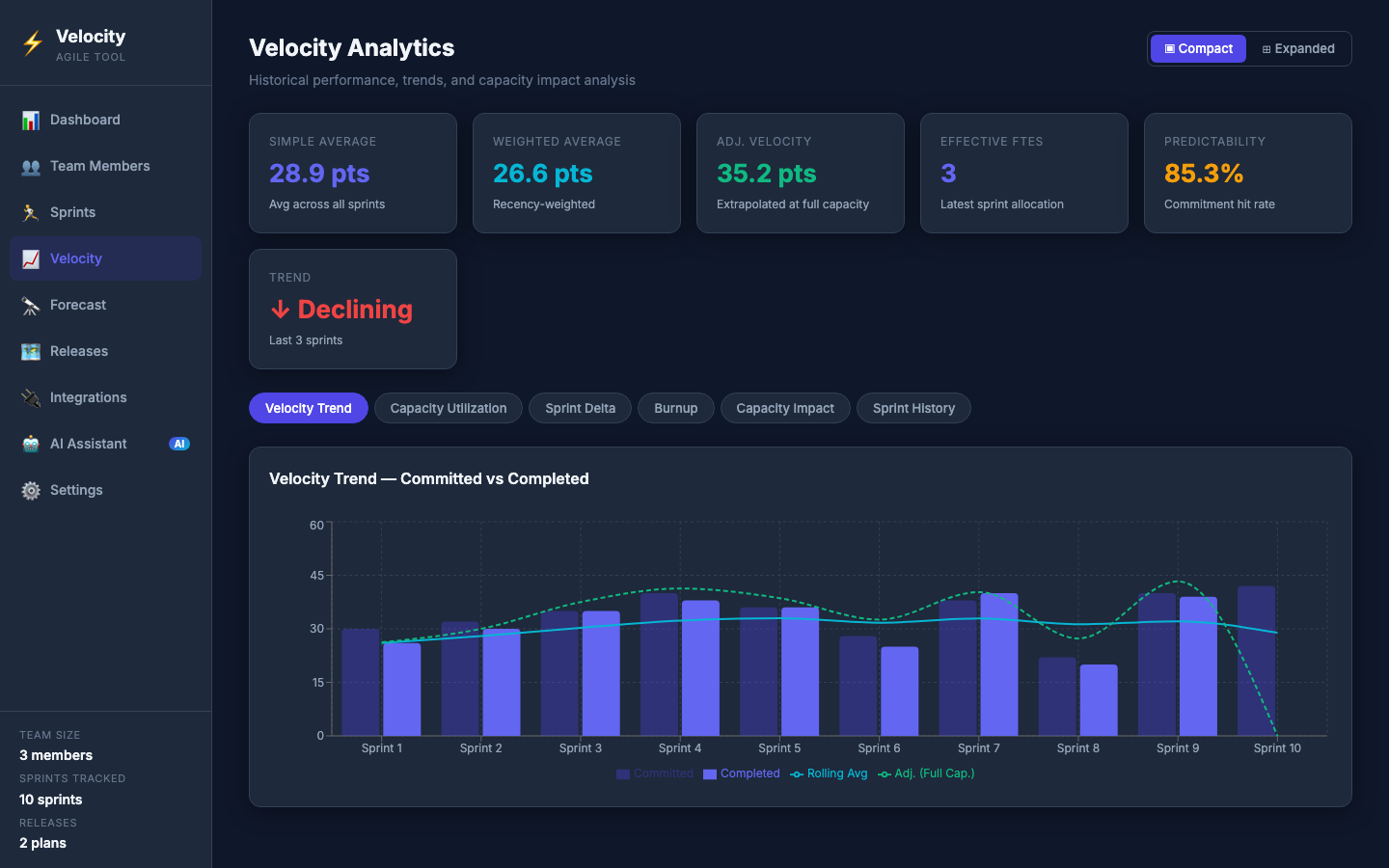Switch to Capacity Utilization tab
The height and width of the screenshot is (868, 1389).
tap(449, 408)
